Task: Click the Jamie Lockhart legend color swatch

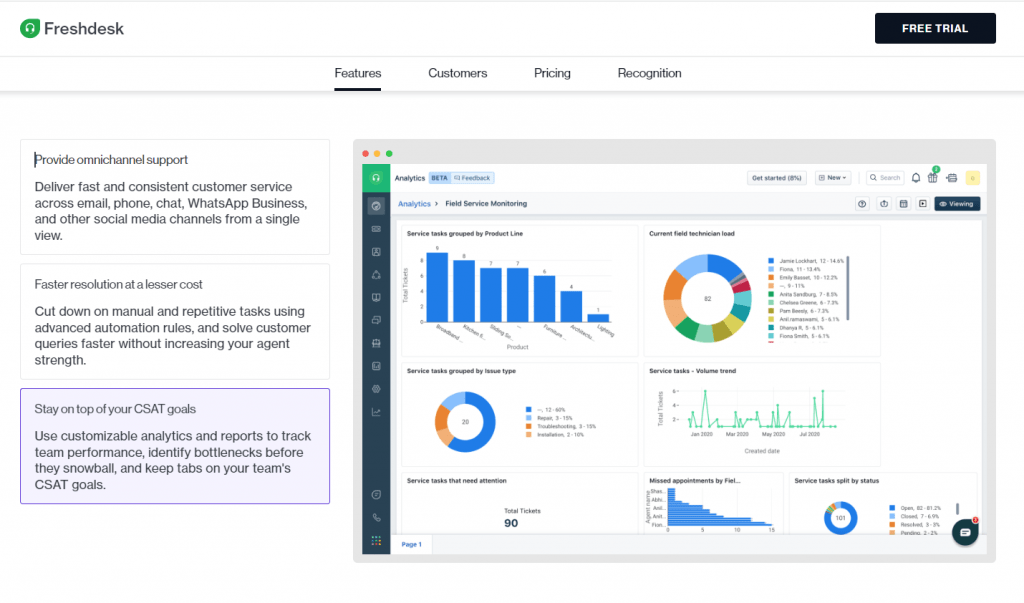Action: (x=771, y=261)
